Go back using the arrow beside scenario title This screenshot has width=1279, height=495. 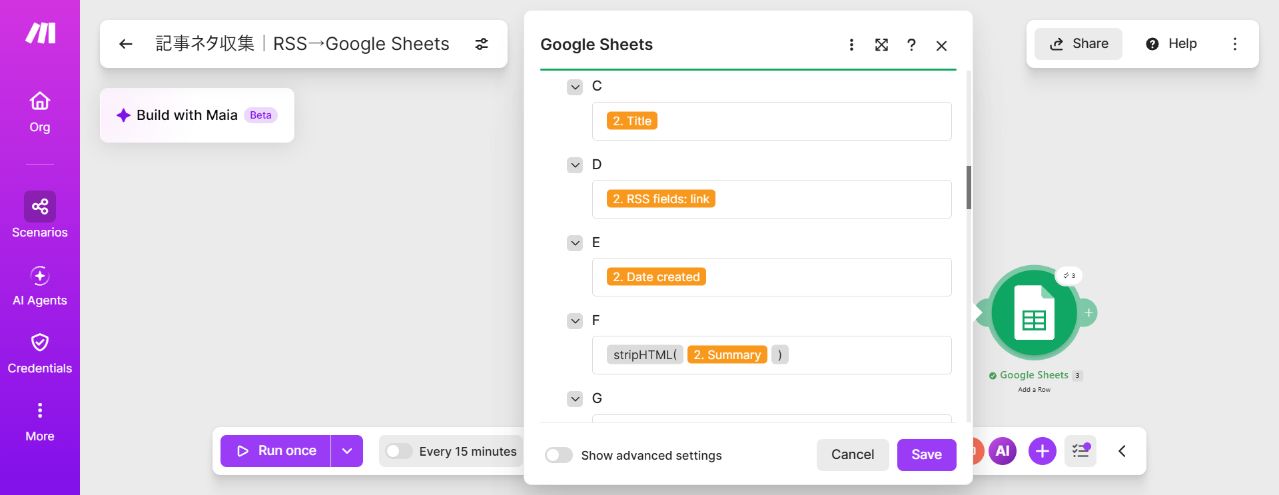[x=125, y=44]
